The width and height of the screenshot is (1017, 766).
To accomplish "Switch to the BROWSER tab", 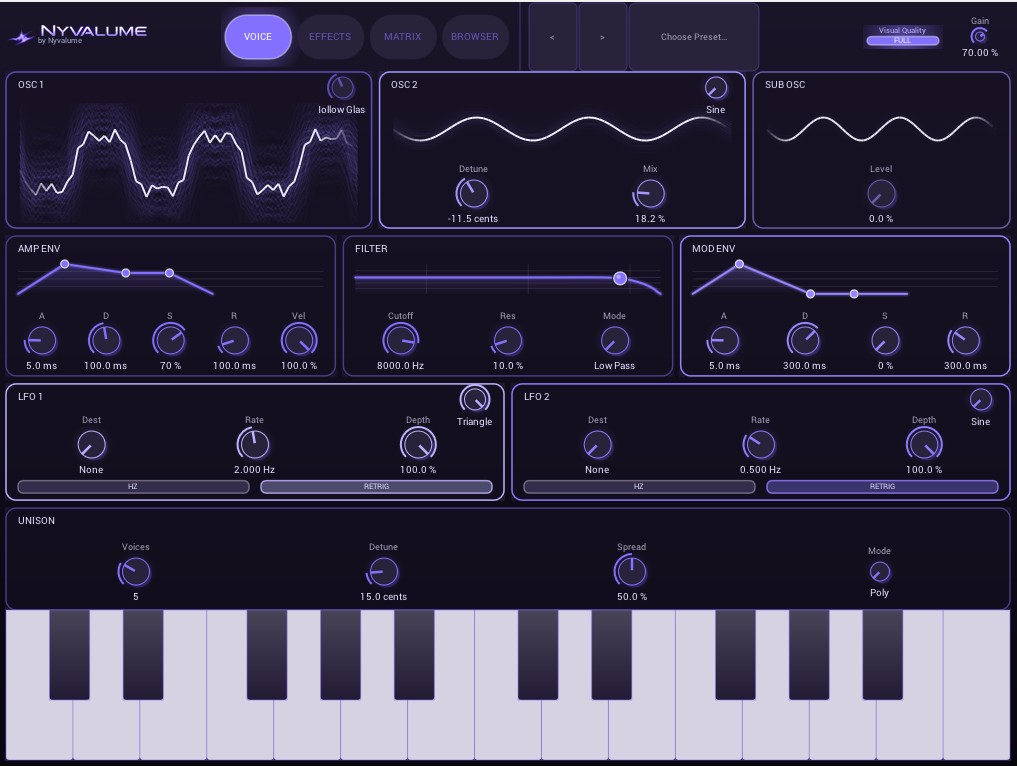I will [475, 37].
